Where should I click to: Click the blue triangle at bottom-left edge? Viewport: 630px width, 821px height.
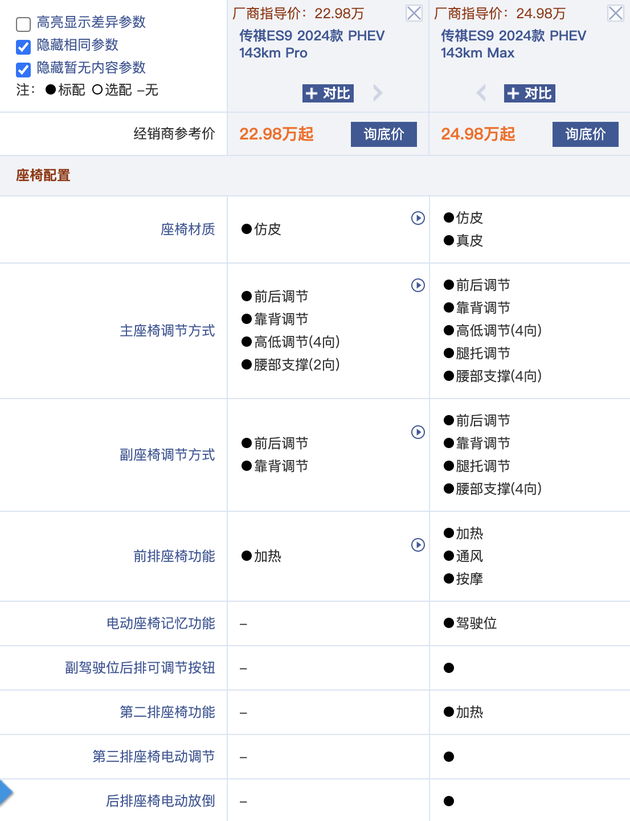(x=5, y=793)
